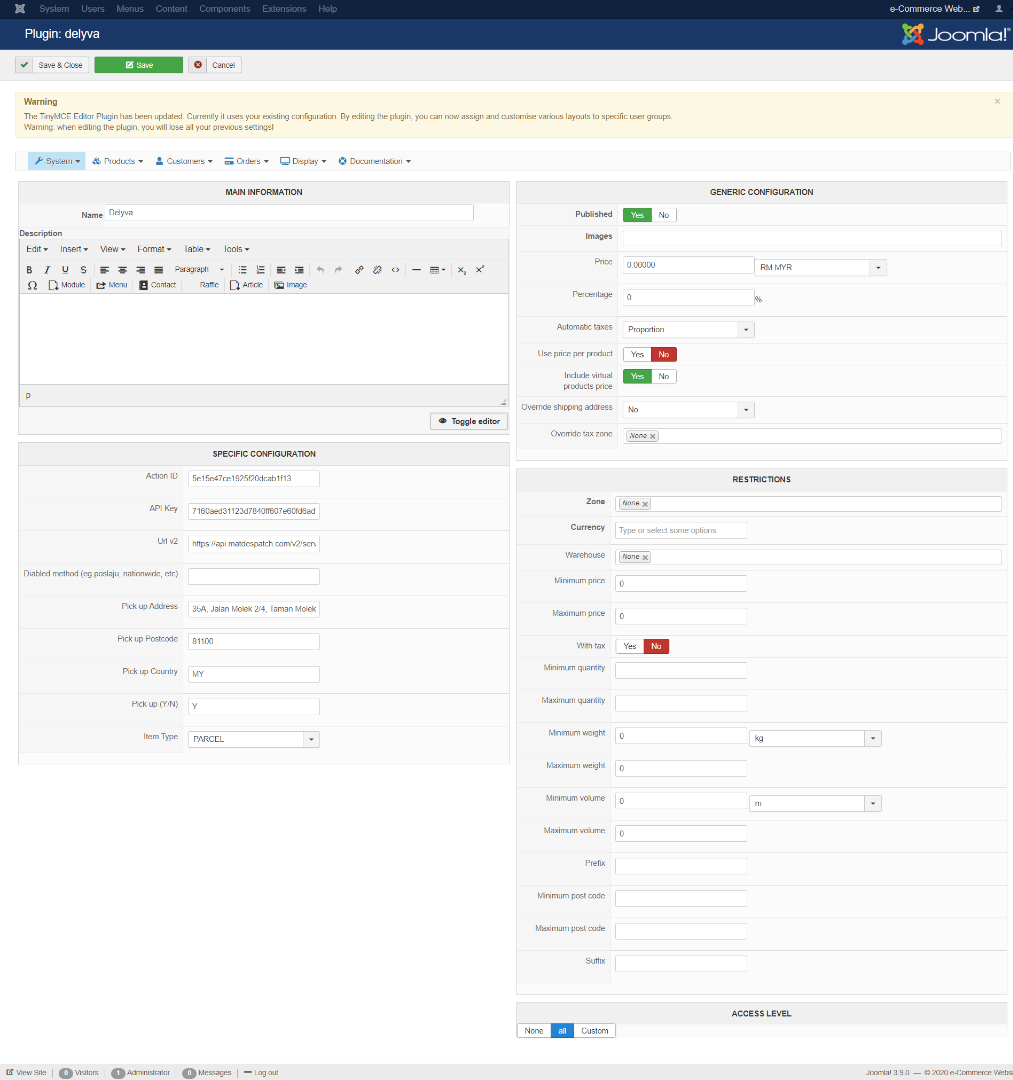The image size is (1013, 1080).
Task: Open the editor Format menu
Action: coord(154,249)
